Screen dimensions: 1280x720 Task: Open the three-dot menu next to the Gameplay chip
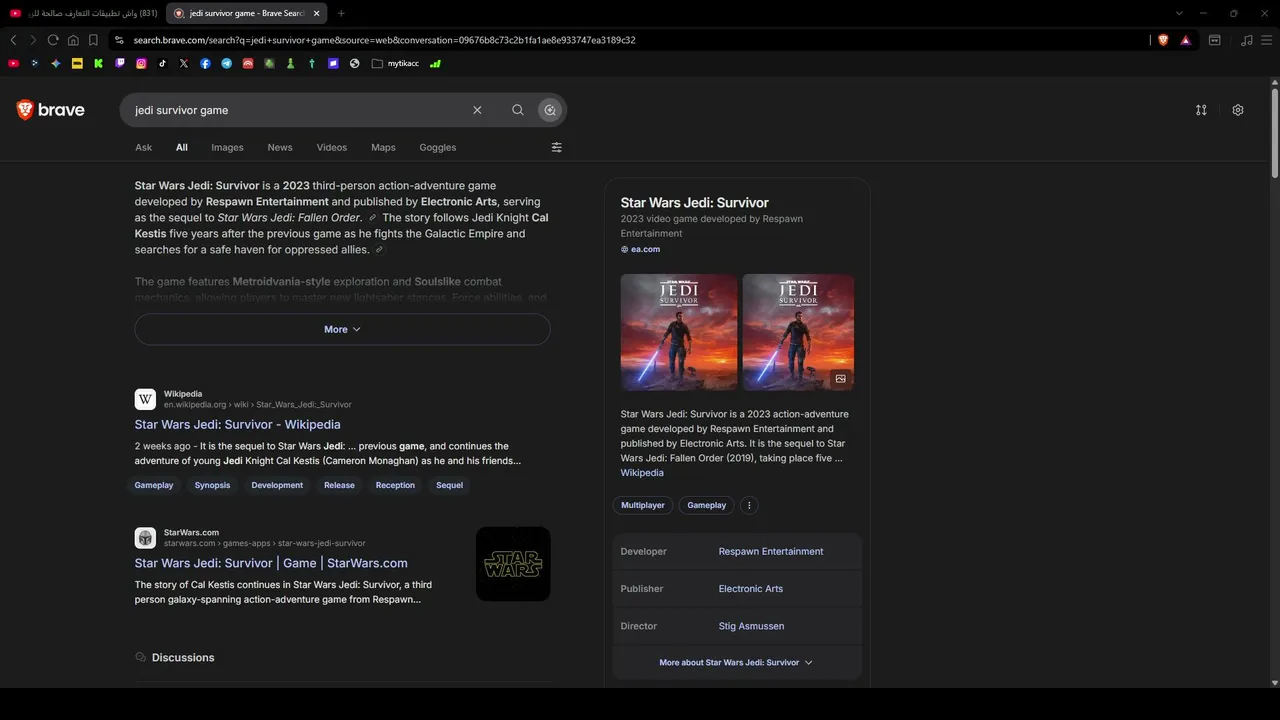point(749,505)
